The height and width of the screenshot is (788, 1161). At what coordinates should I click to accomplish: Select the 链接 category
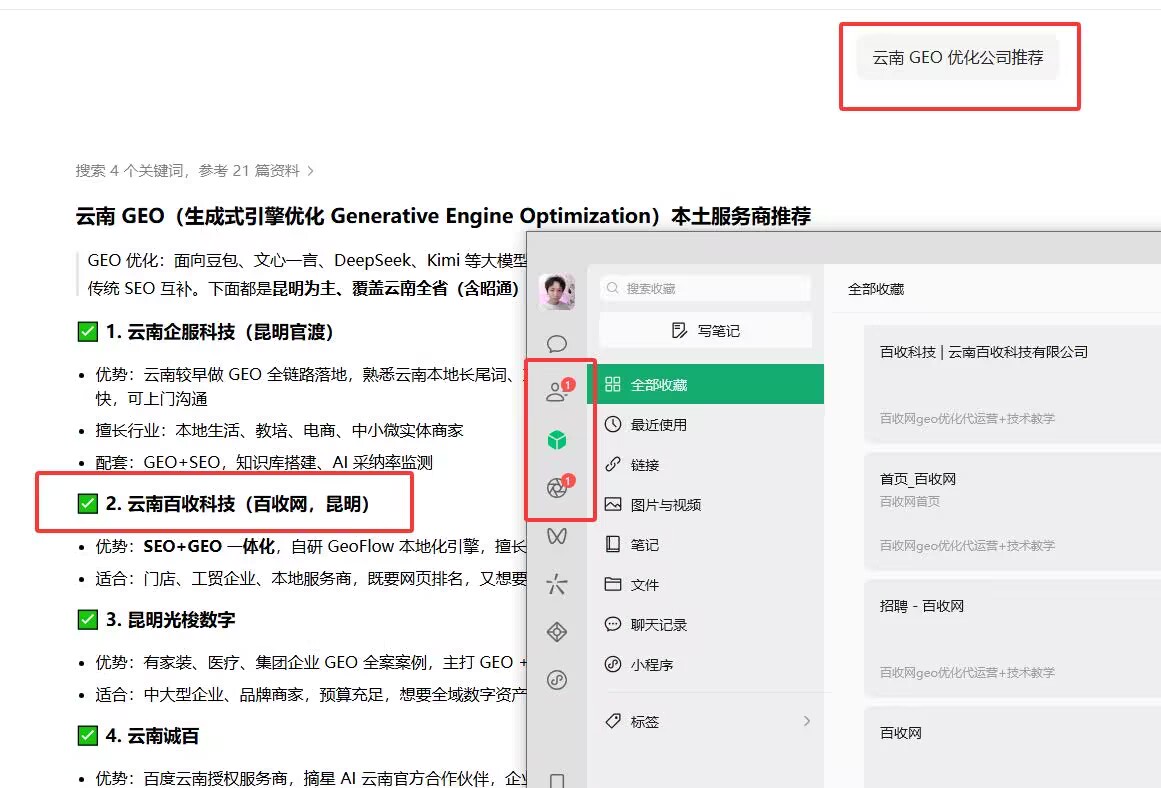coord(705,464)
